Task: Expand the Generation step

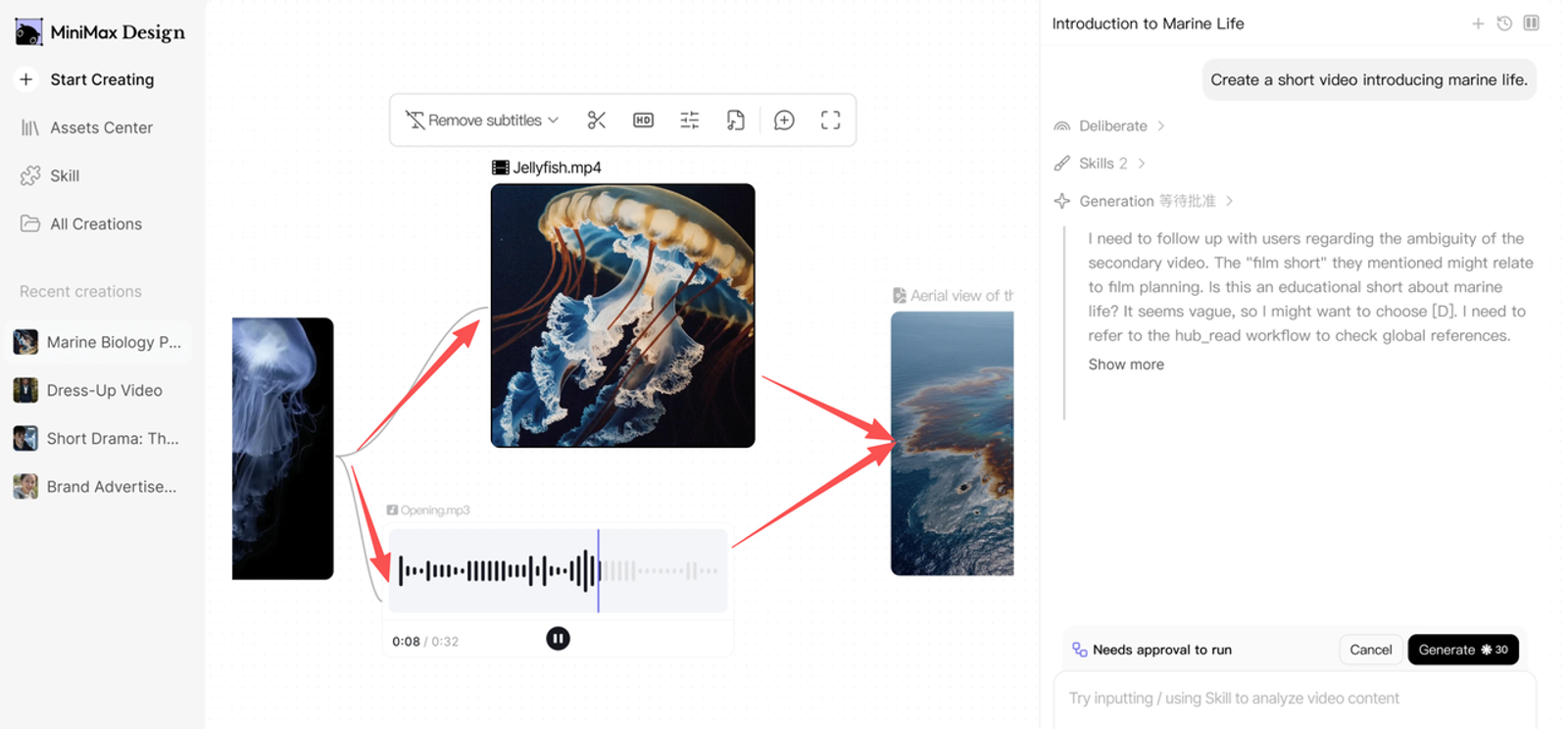Action: point(1143,201)
